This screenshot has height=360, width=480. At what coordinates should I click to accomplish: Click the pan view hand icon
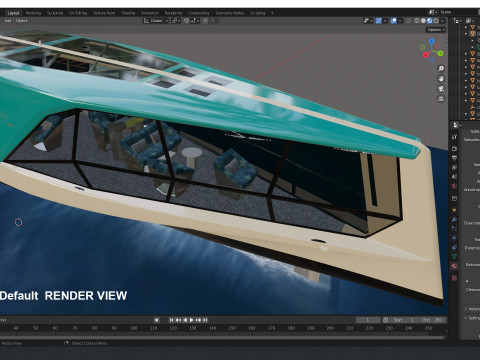[441, 79]
